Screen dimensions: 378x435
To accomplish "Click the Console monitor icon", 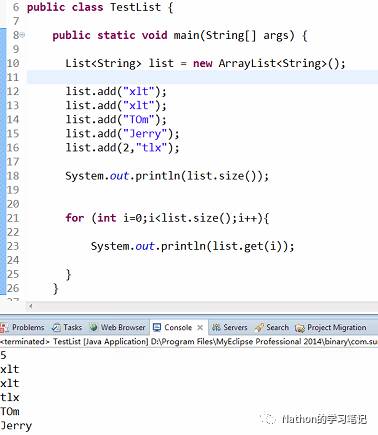I will pyautogui.click(x=157, y=328).
